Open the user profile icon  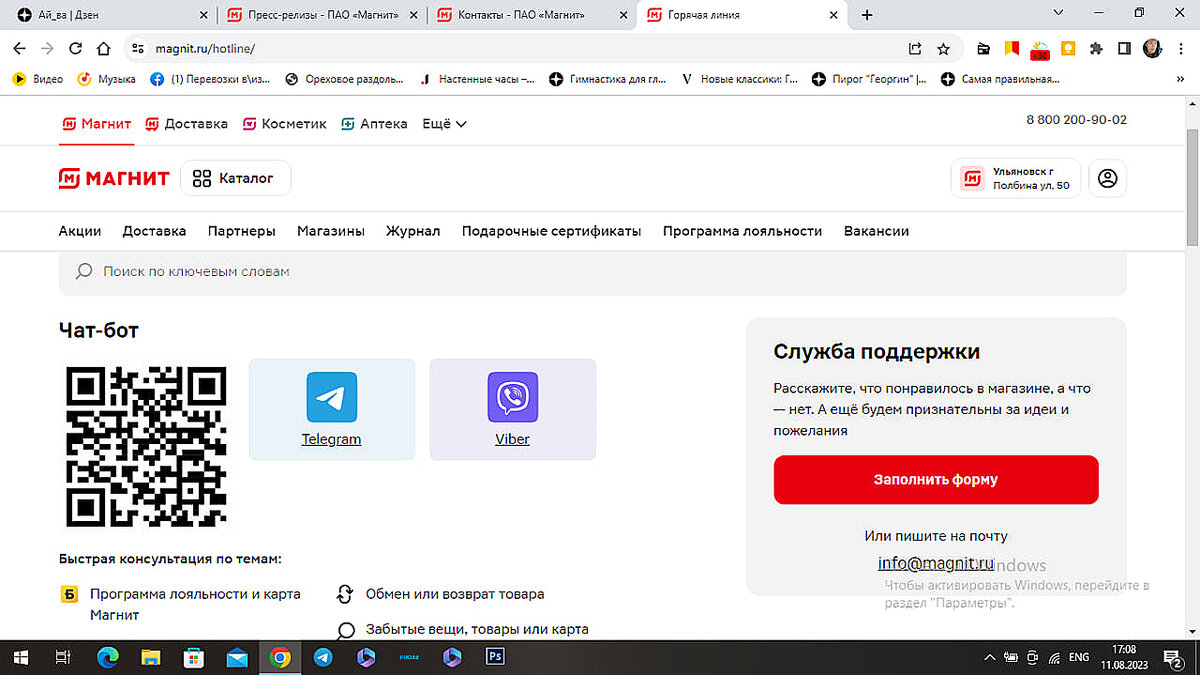(x=1107, y=178)
